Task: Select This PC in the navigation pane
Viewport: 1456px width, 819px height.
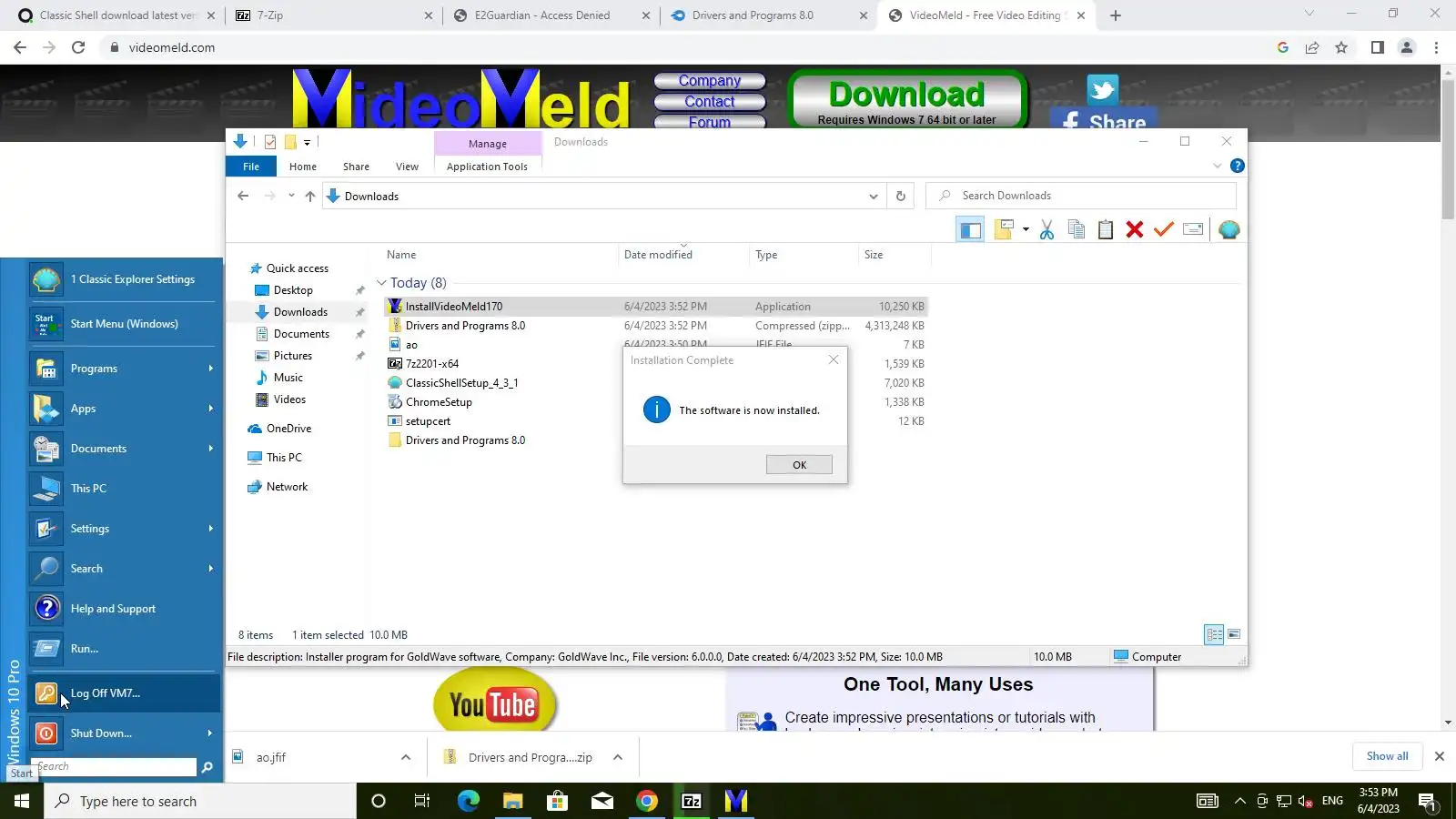Action: click(x=284, y=458)
